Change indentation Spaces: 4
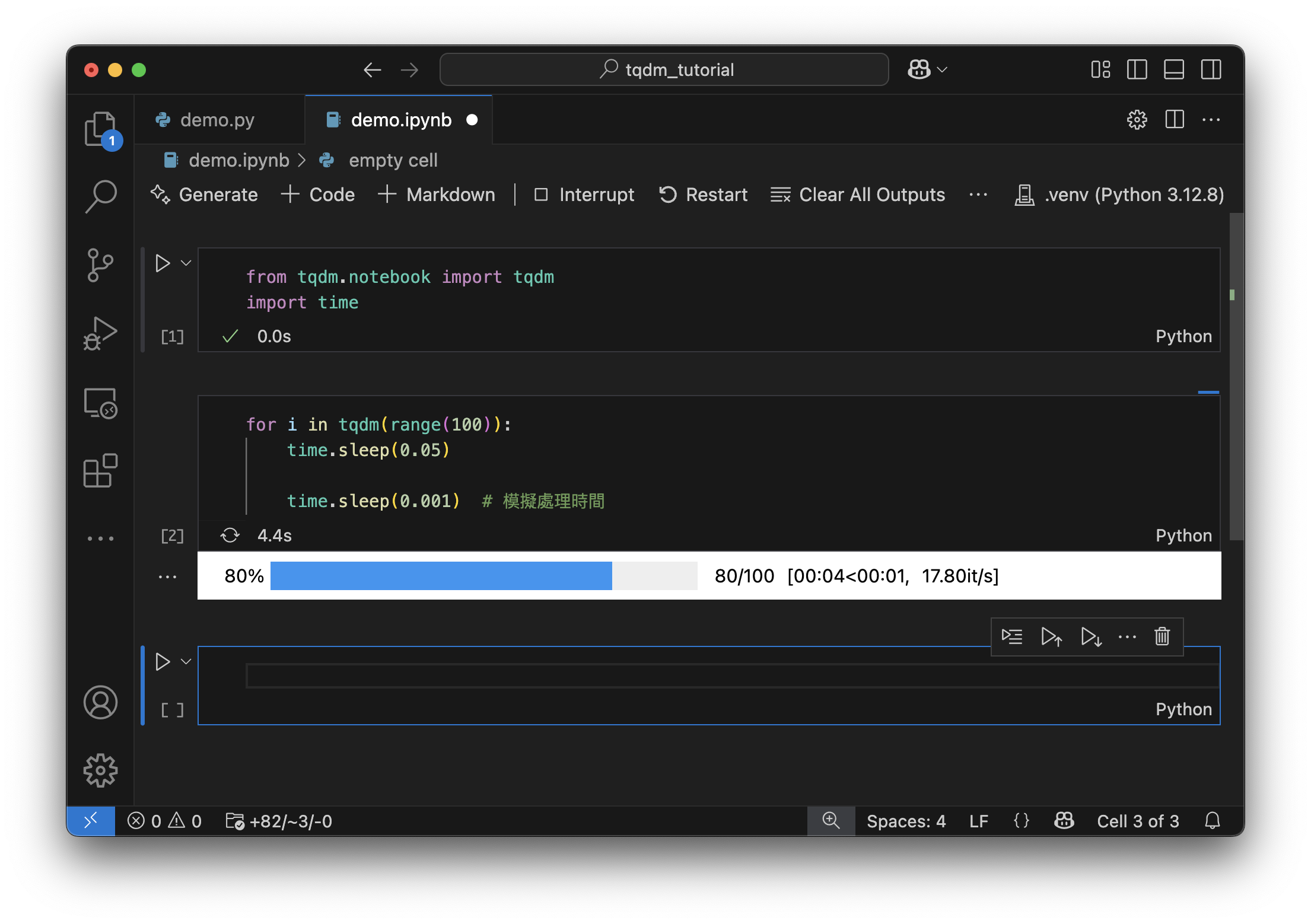Viewport: 1311px width, 924px height. [x=906, y=821]
